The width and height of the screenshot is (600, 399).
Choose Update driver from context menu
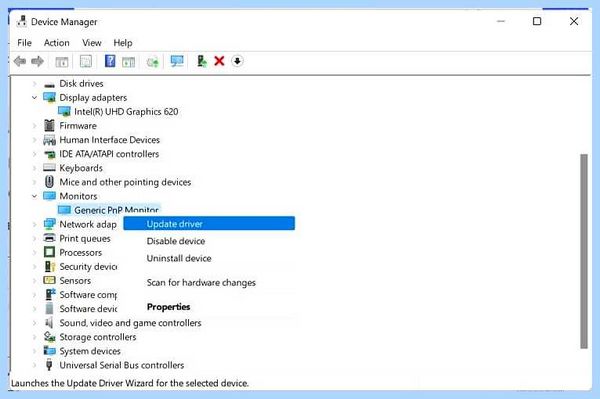click(209, 224)
